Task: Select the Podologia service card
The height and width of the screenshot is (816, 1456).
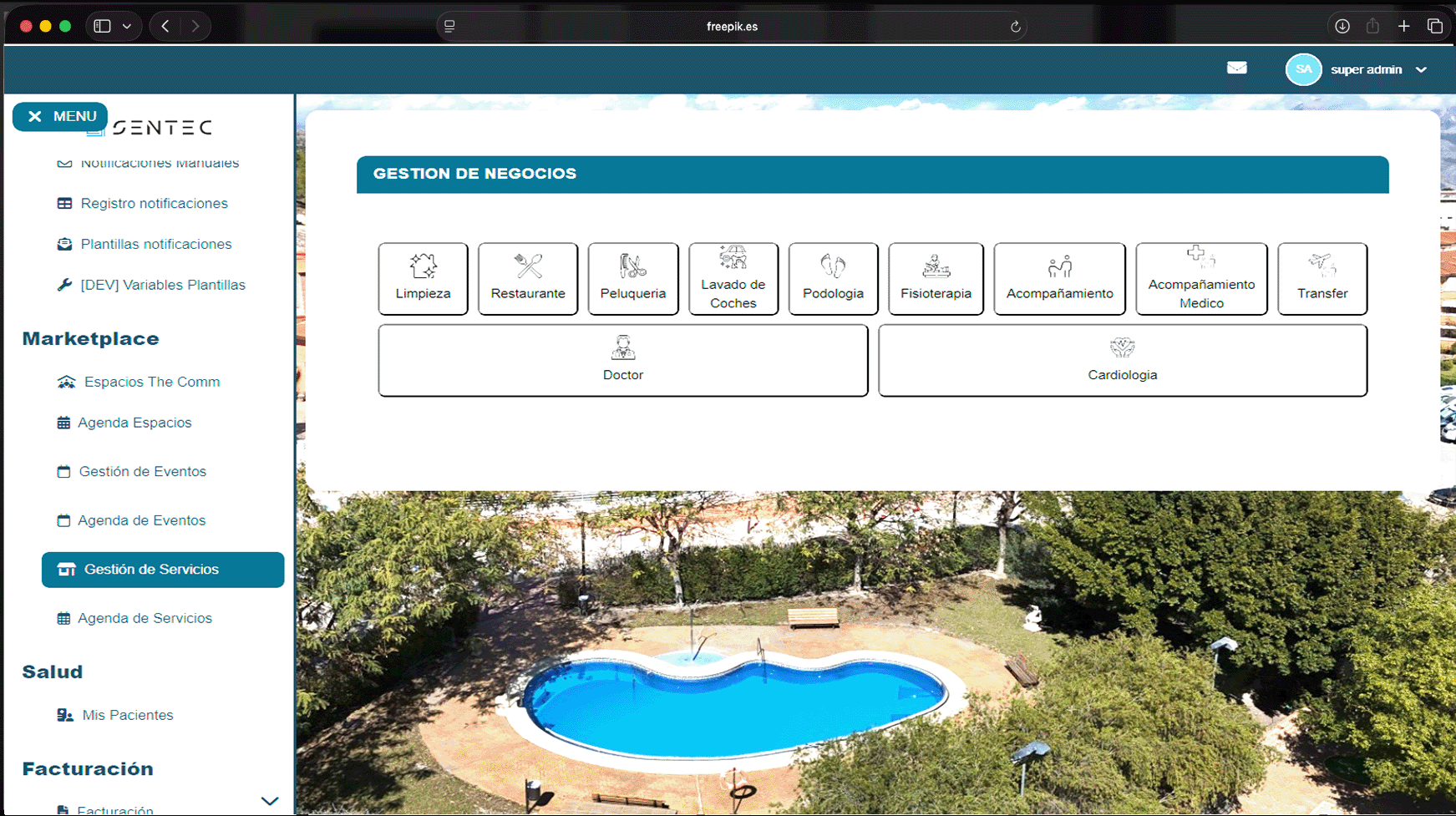Action: click(833, 279)
